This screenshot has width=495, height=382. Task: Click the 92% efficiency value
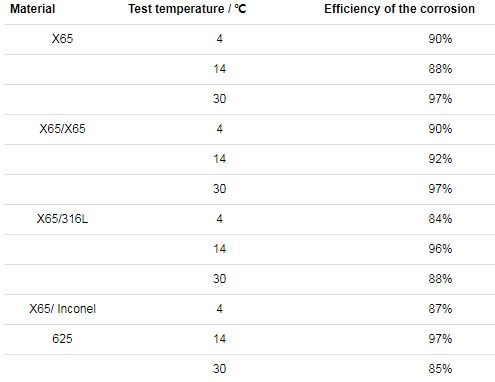[440, 159]
